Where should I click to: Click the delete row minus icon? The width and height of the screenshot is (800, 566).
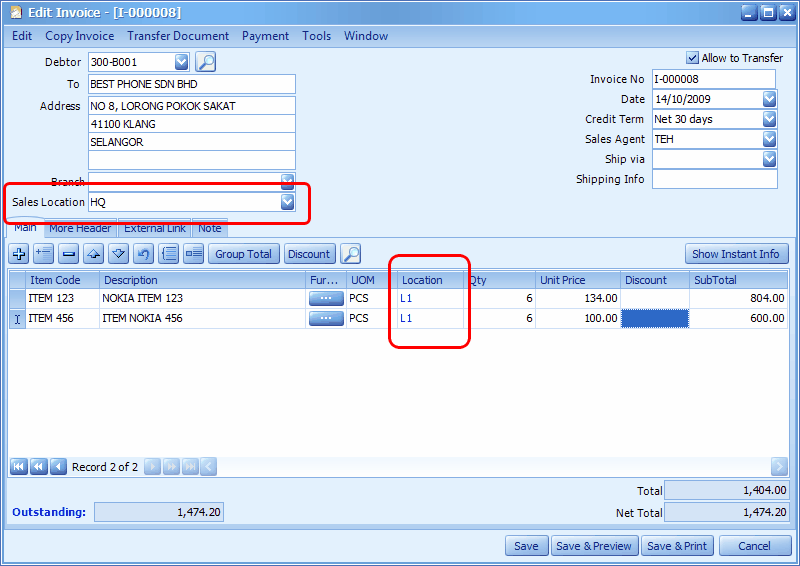68,254
